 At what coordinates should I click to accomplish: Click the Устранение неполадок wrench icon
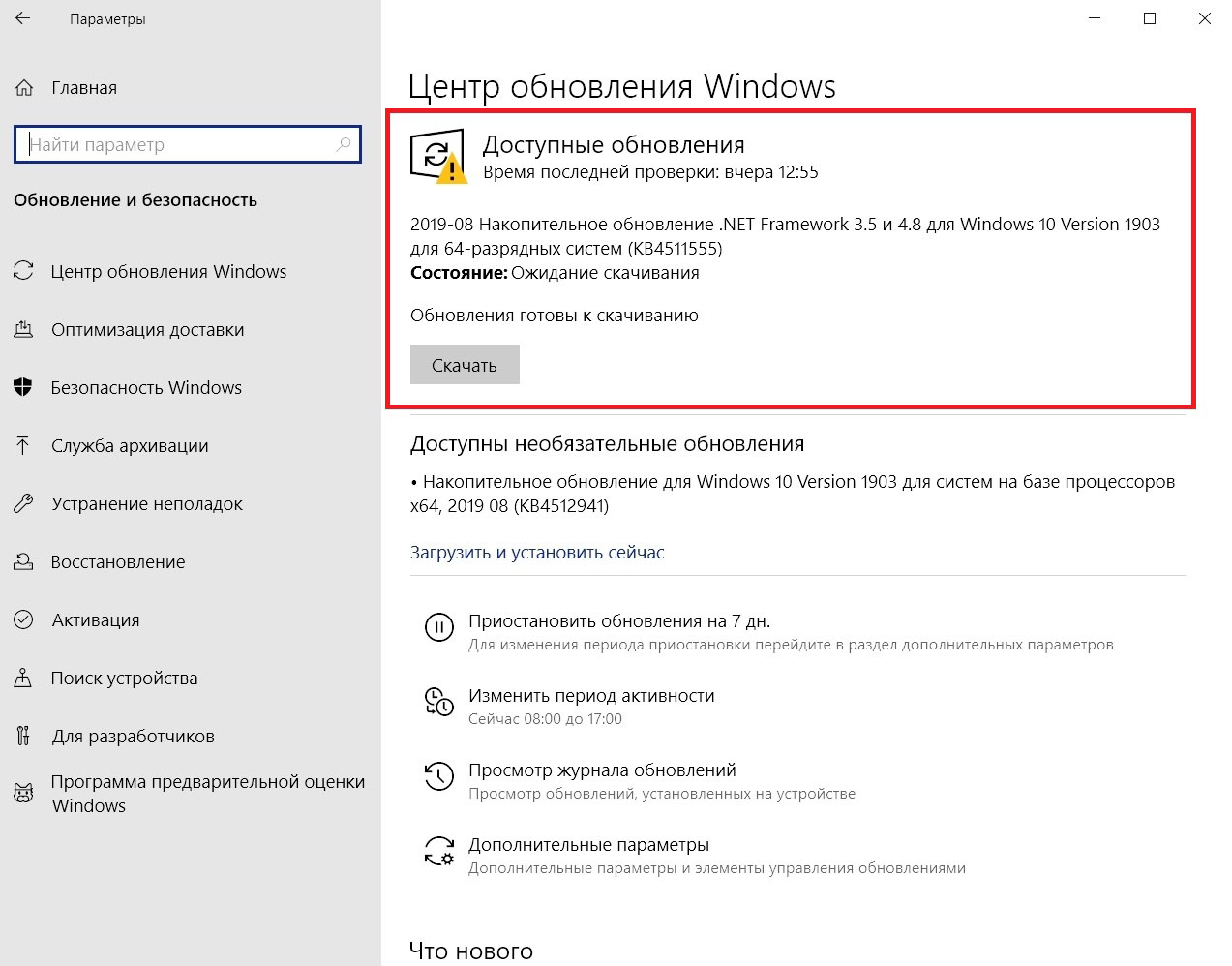24,503
